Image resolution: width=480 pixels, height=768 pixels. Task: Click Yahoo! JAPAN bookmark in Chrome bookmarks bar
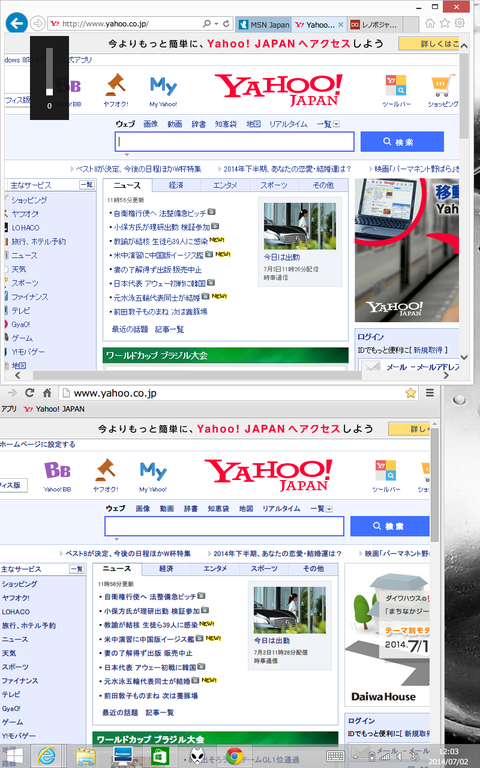click(x=54, y=409)
